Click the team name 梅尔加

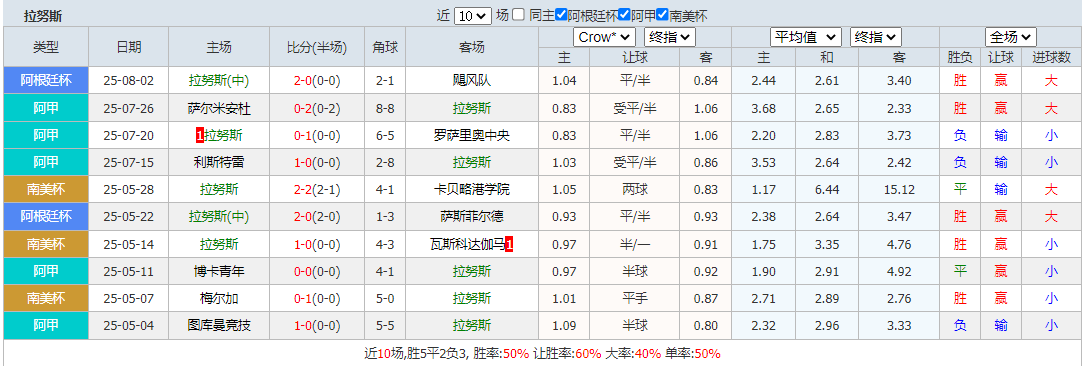(219, 298)
